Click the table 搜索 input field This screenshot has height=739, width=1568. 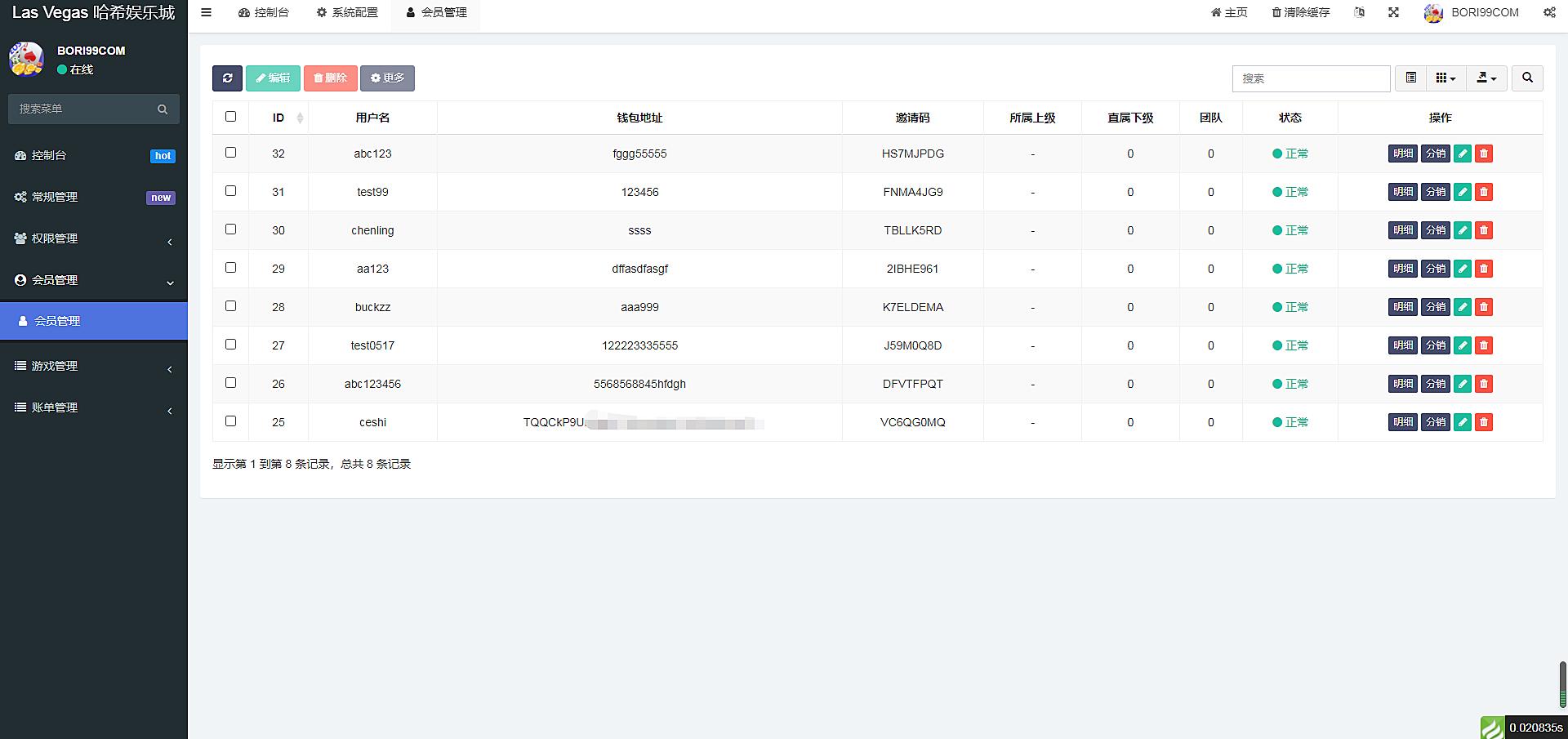pos(1311,78)
